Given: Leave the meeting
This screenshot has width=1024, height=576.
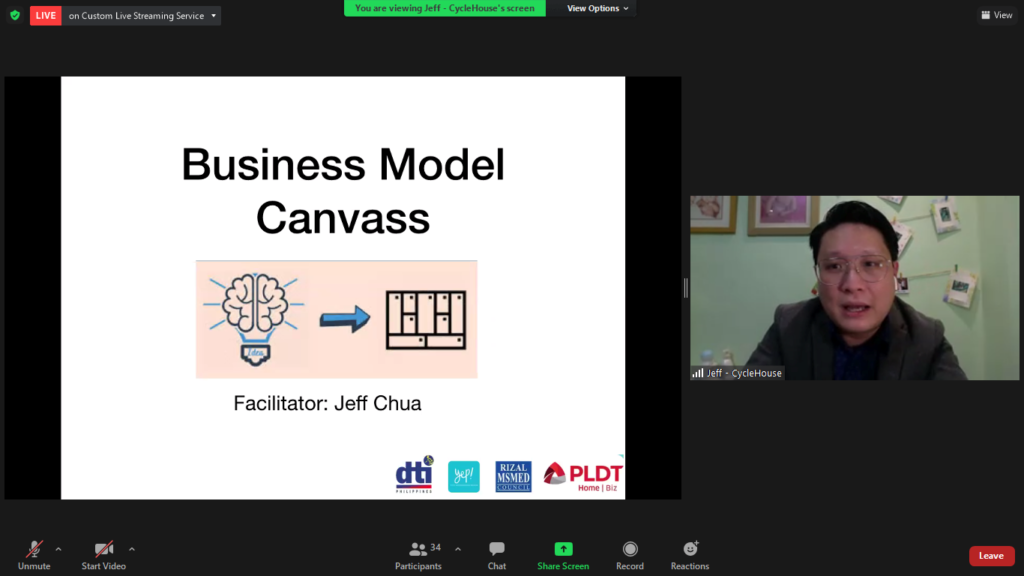Looking at the screenshot, I should 991,555.
